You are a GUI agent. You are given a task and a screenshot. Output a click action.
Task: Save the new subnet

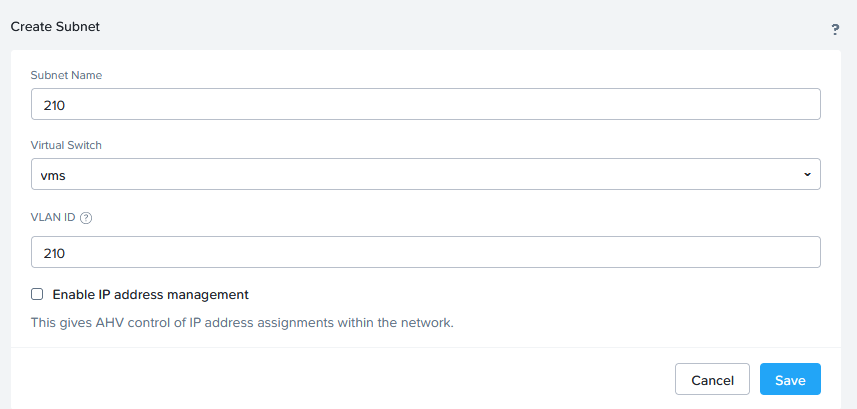point(790,380)
